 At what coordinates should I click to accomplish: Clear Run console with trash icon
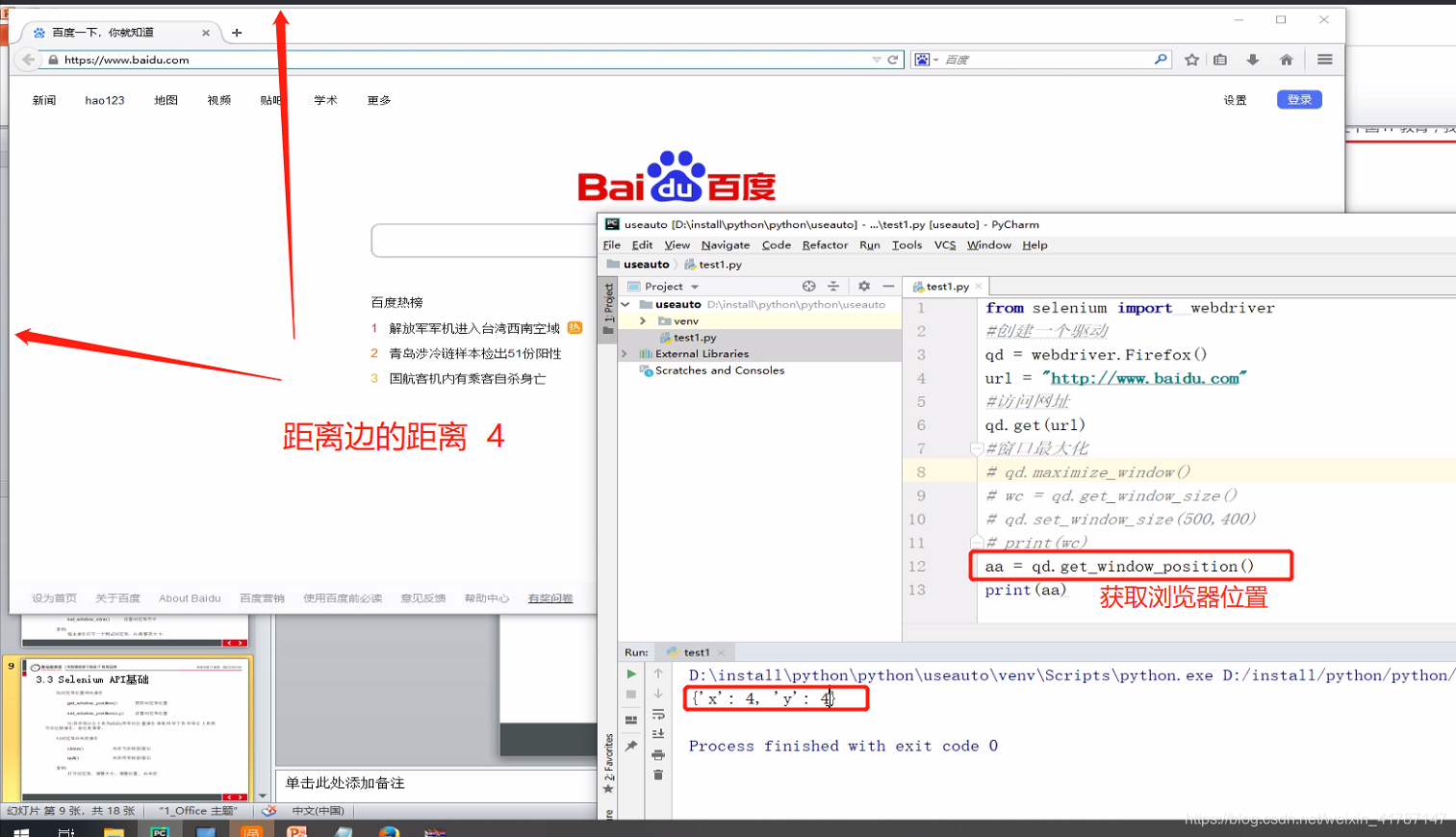click(x=658, y=775)
